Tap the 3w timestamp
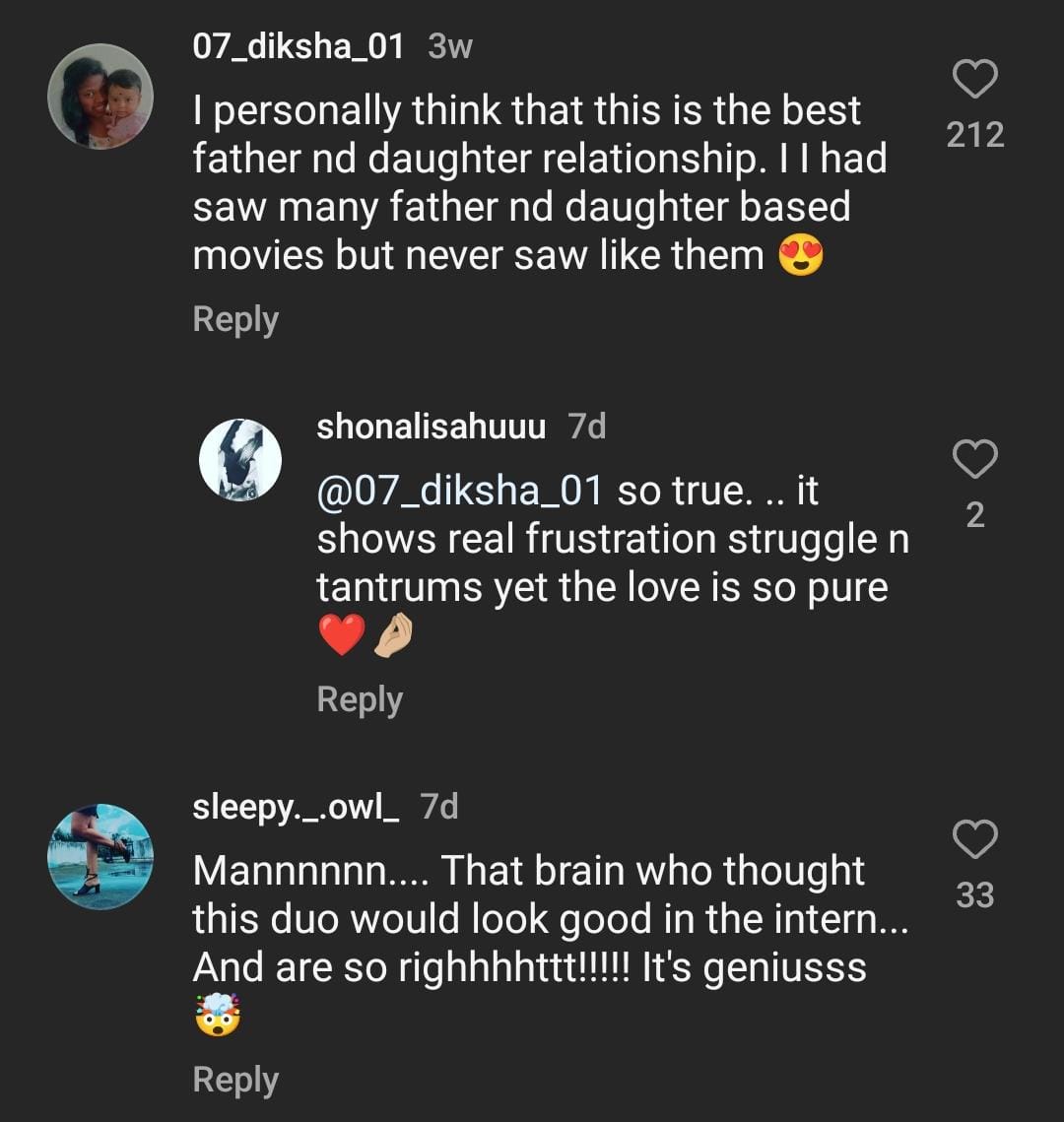Screen dimensions: 1064x1122 (x=450, y=46)
